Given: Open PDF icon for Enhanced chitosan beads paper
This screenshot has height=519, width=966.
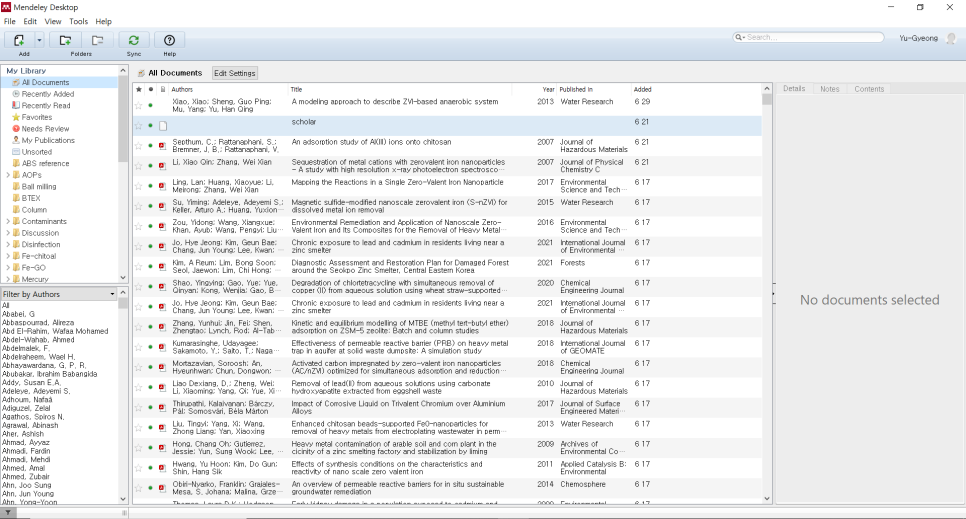Looking at the screenshot, I should point(163,428).
